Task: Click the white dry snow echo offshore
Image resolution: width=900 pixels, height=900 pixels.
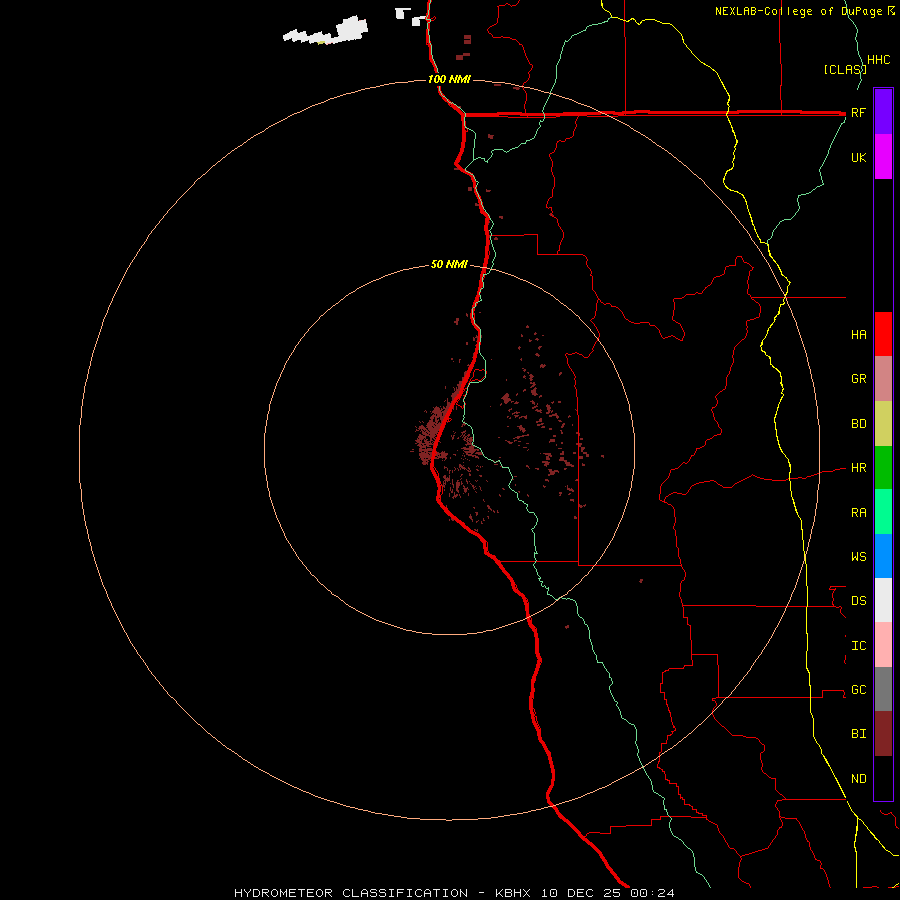Action: tap(327, 32)
